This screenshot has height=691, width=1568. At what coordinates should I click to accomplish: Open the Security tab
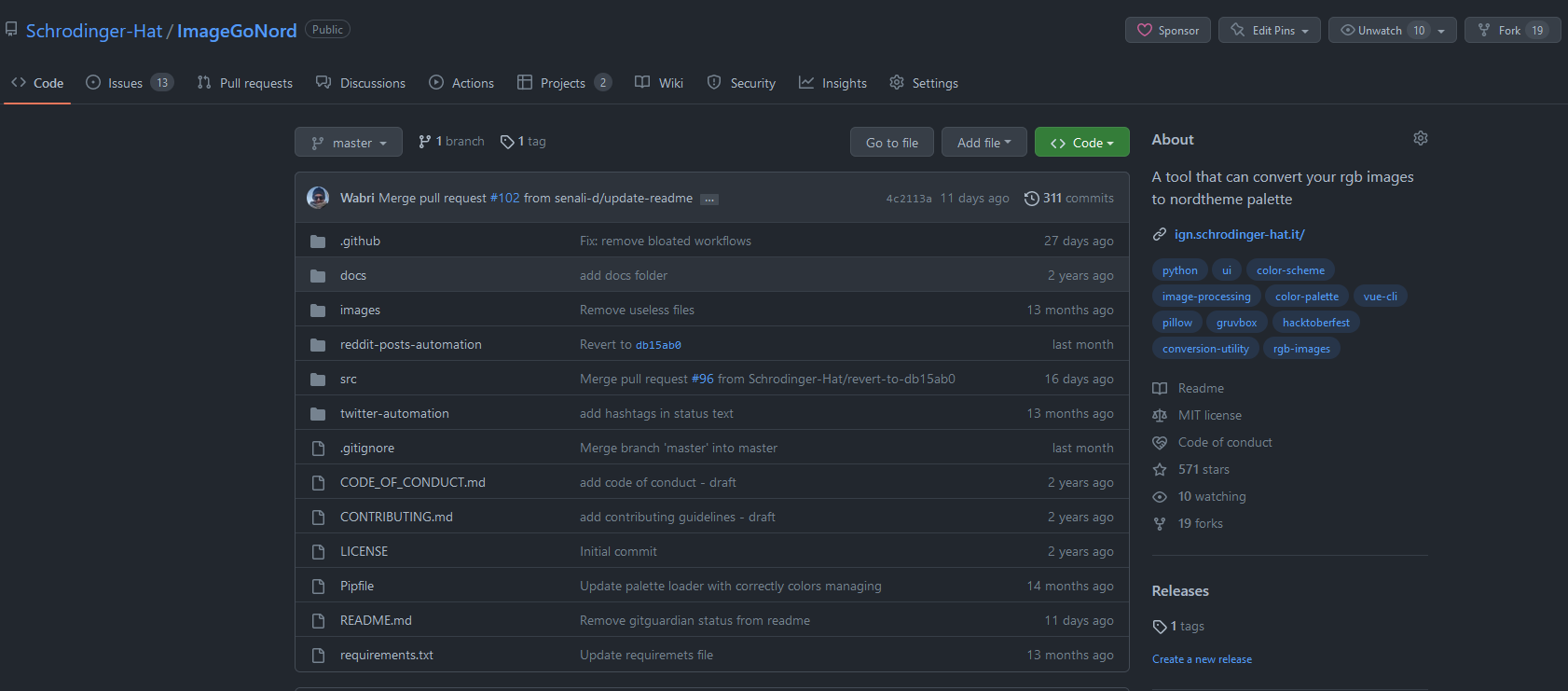coord(741,83)
